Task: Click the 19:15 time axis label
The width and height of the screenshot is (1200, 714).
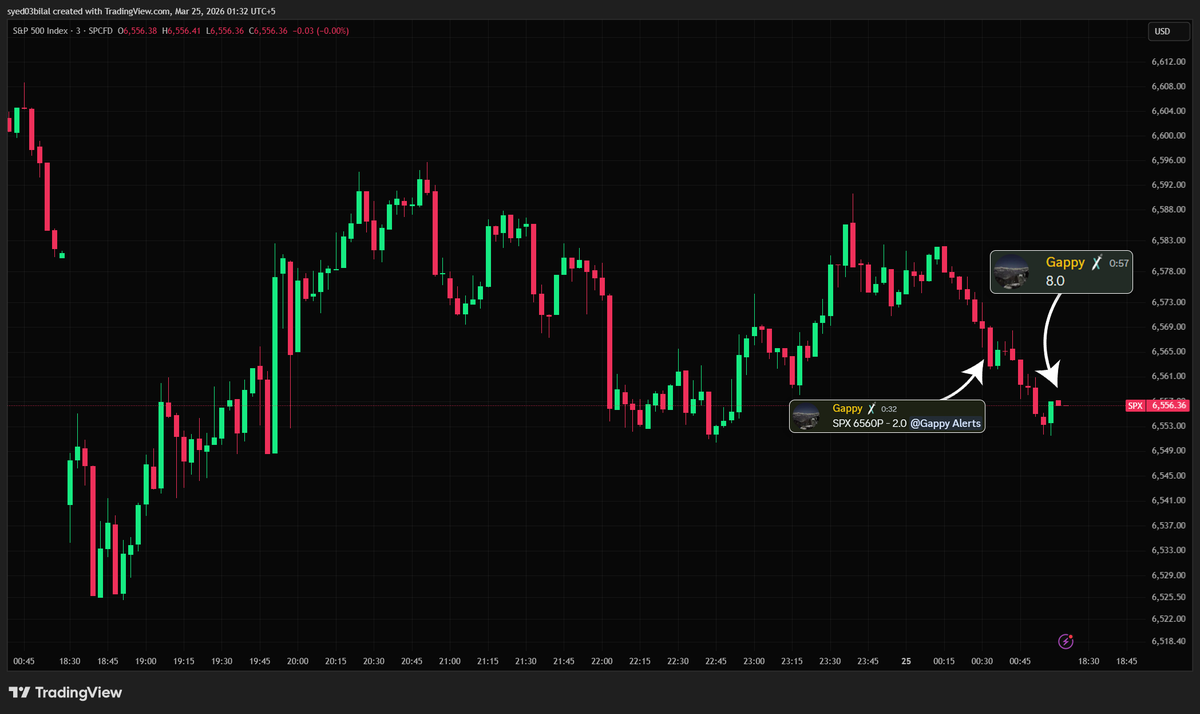Action: (x=184, y=661)
